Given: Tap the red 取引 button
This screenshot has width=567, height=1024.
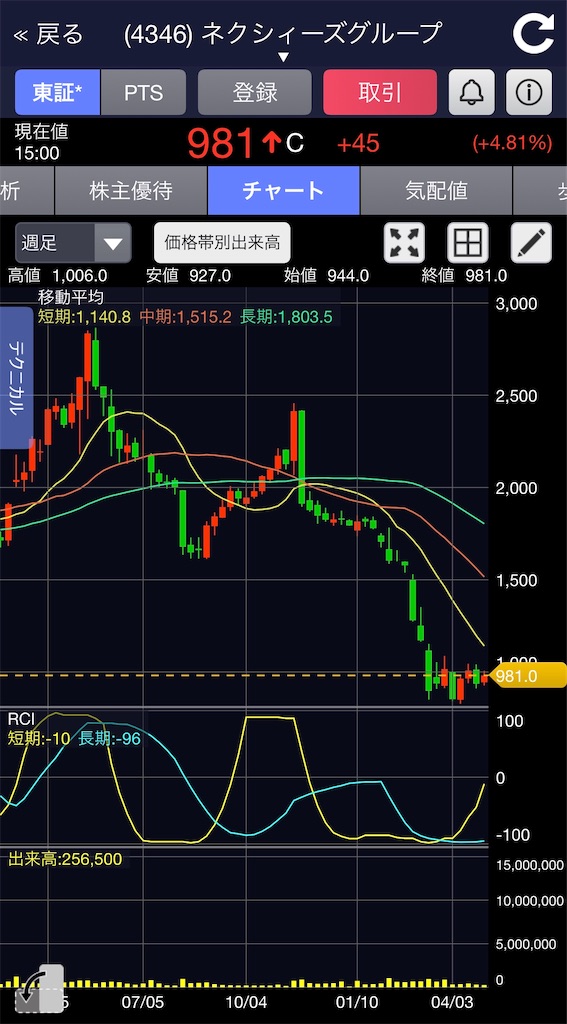Looking at the screenshot, I should (x=380, y=93).
